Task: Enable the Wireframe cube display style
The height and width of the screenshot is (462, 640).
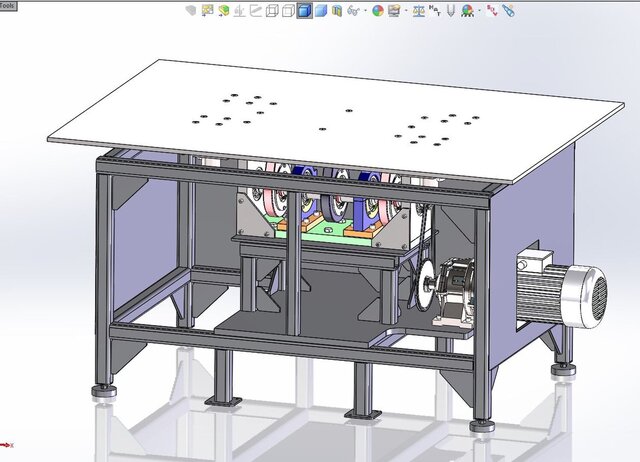Action: point(271,11)
